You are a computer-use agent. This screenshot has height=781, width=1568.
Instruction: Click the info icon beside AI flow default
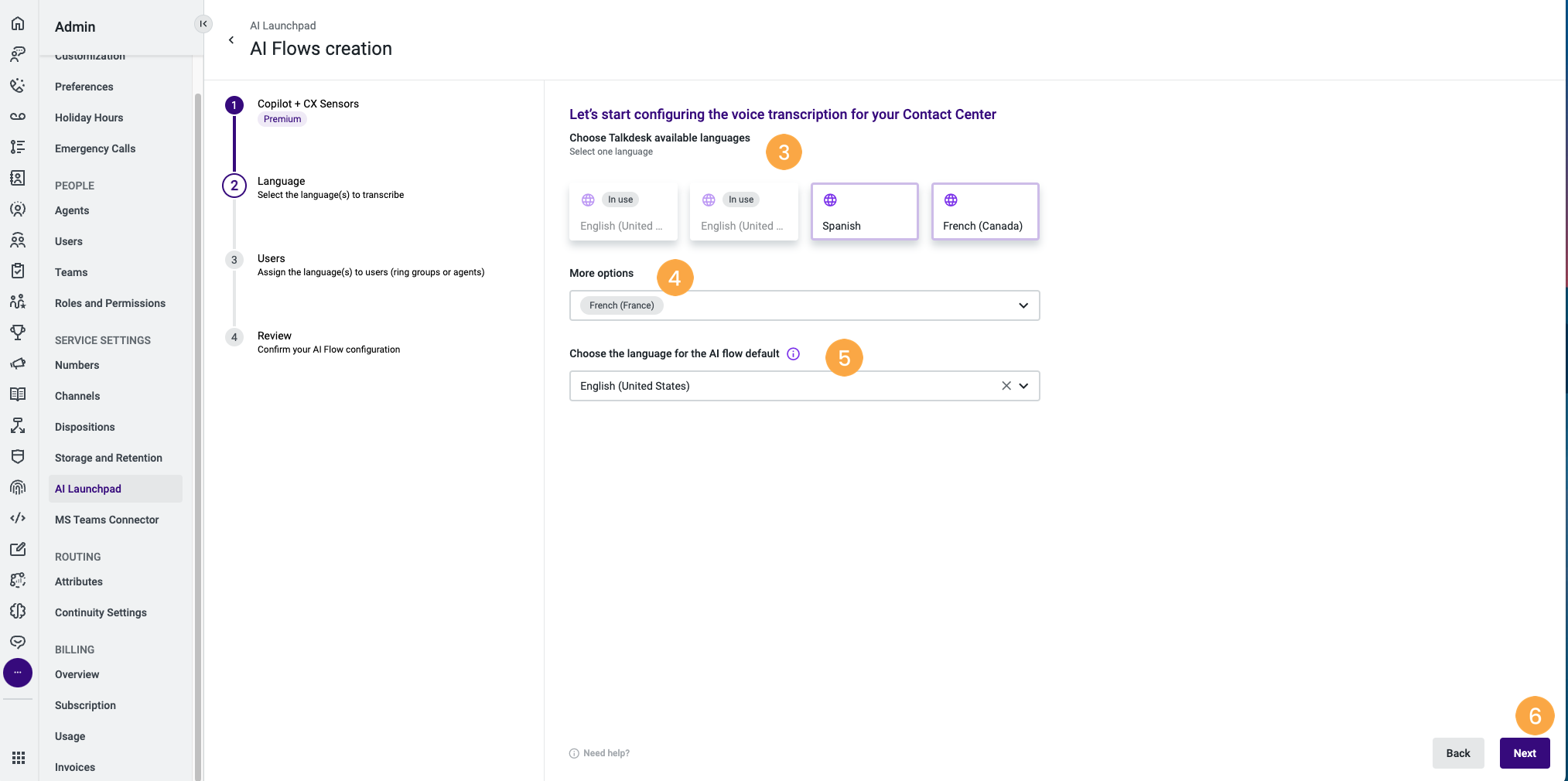point(793,354)
